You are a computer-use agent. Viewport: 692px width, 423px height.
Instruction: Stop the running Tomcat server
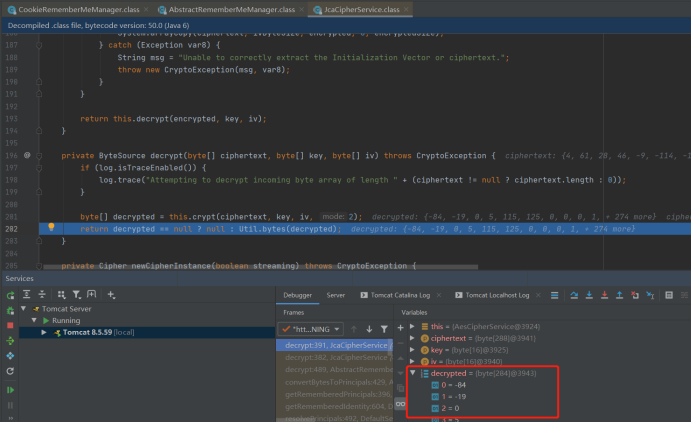(10, 325)
